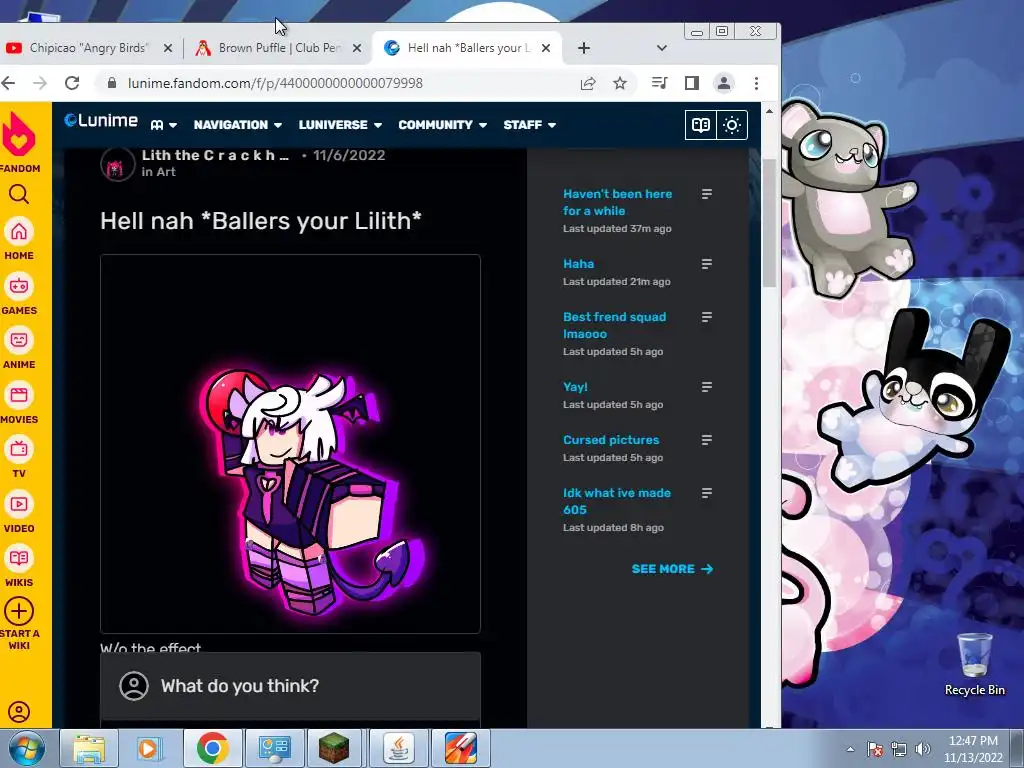The width and height of the screenshot is (1024, 768).
Task: Click lines icon beside Haha post
Action: [x=707, y=264]
